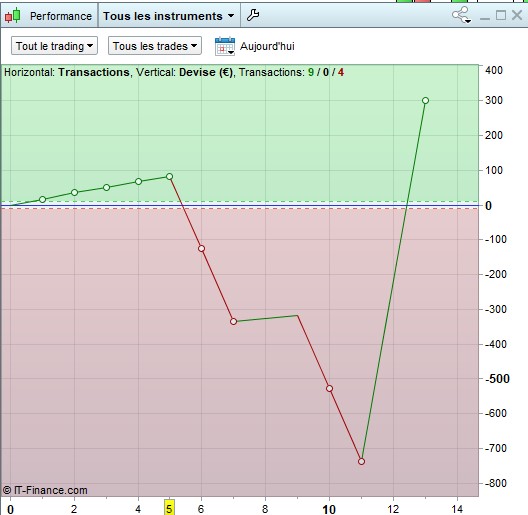Image resolution: width=528 pixels, height=515 pixels.
Task: Open the wrench settings icon
Action: tap(253, 15)
